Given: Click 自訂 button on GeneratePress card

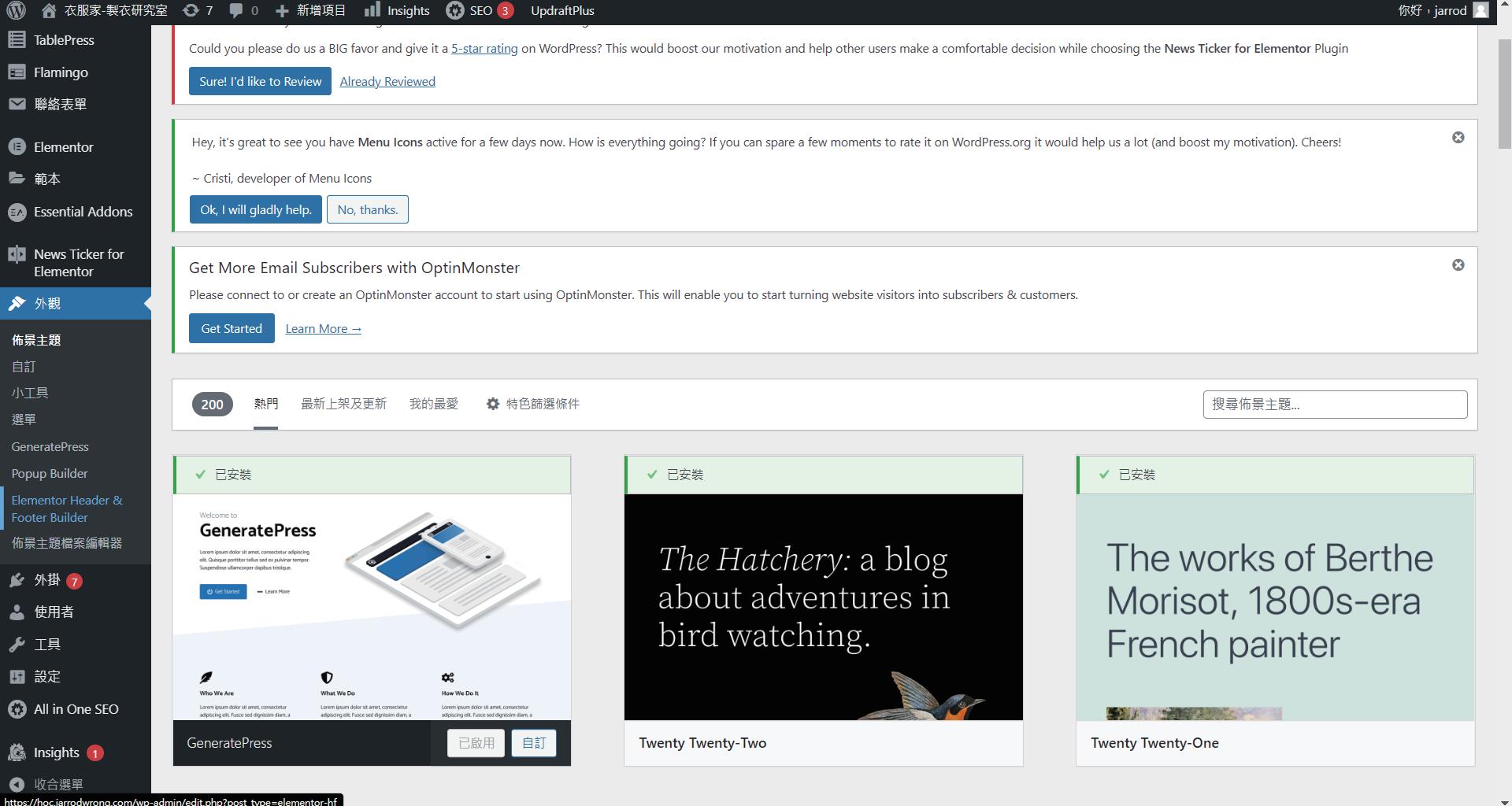Looking at the screenshot, I should [534, 743].
